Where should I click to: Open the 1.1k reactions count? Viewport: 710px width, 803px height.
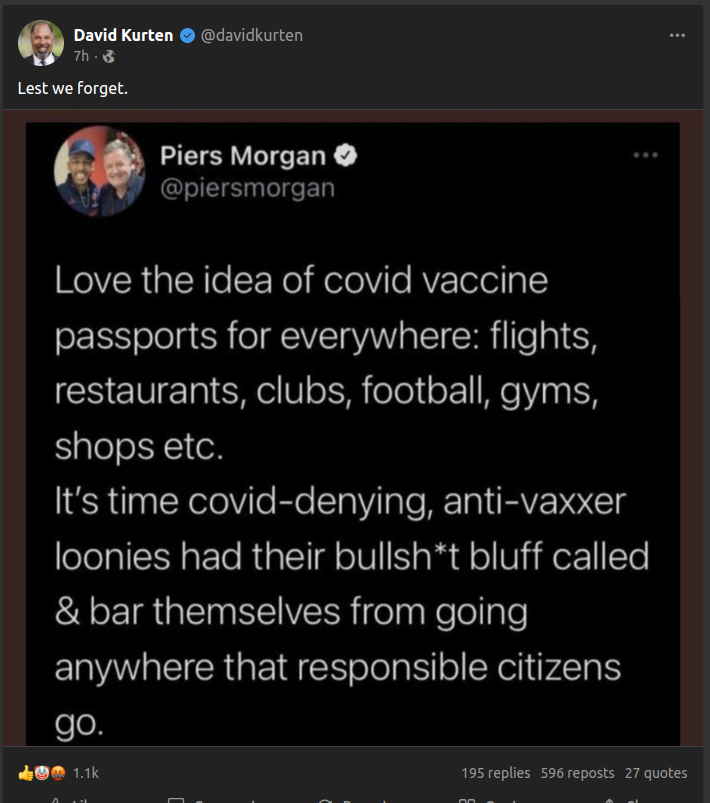click(x=86, y=772)
